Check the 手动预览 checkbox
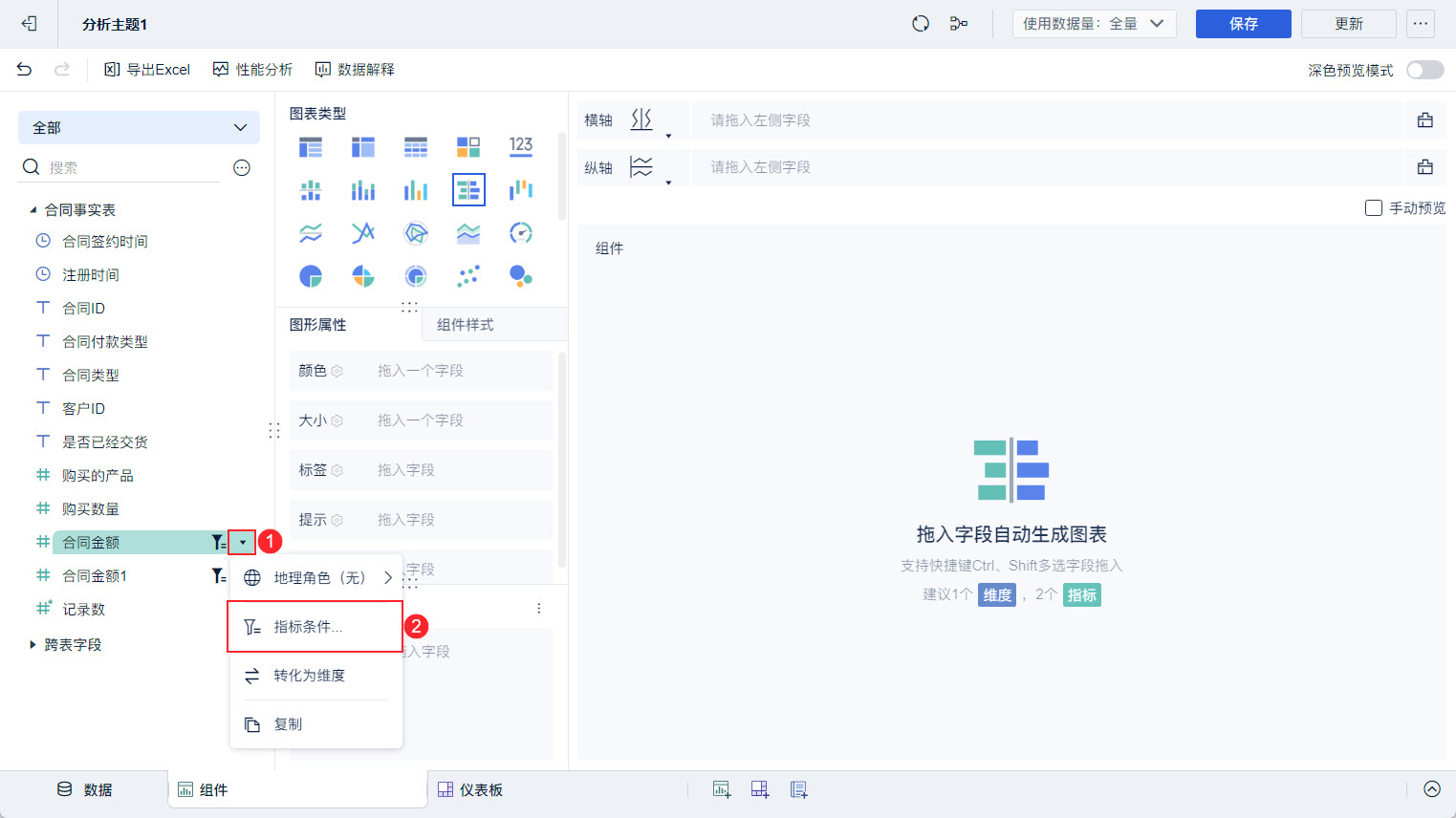 point(1374,207)
